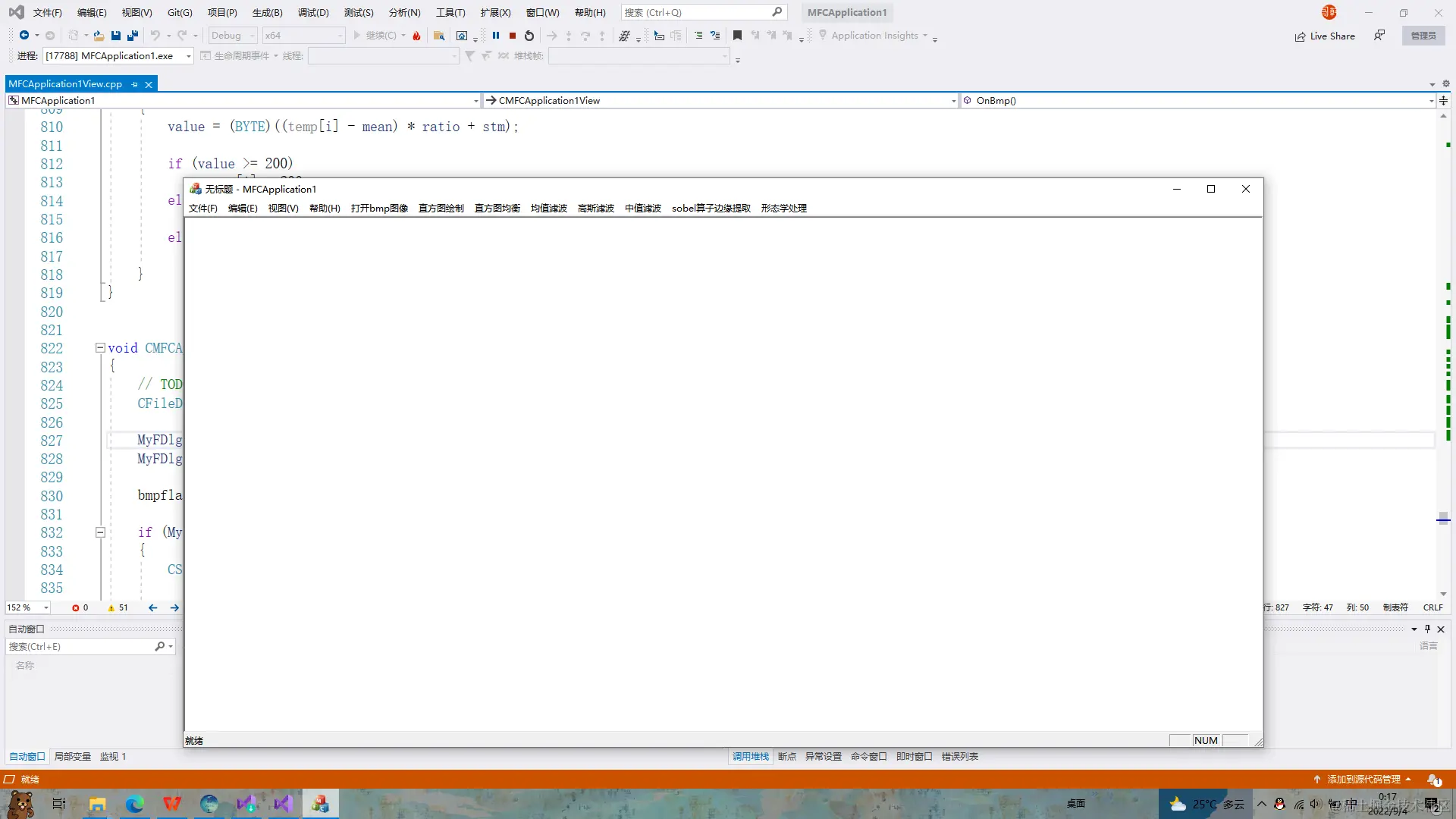Toggle auto-hide pin on the Autos panel
This screenshot has height=819, width=1456.
coord(1427,629)
